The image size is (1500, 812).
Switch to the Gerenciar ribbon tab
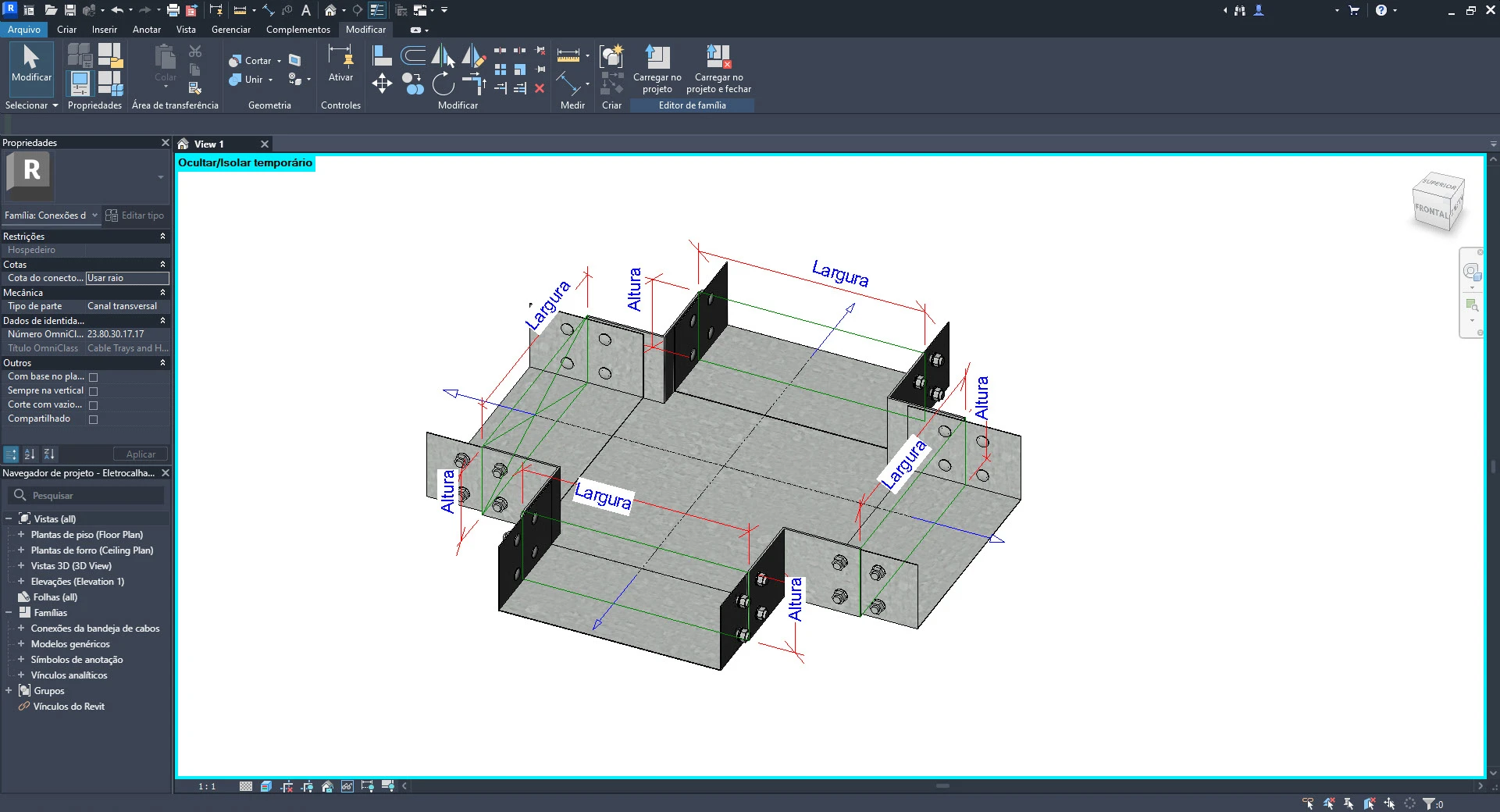[230, 30]
